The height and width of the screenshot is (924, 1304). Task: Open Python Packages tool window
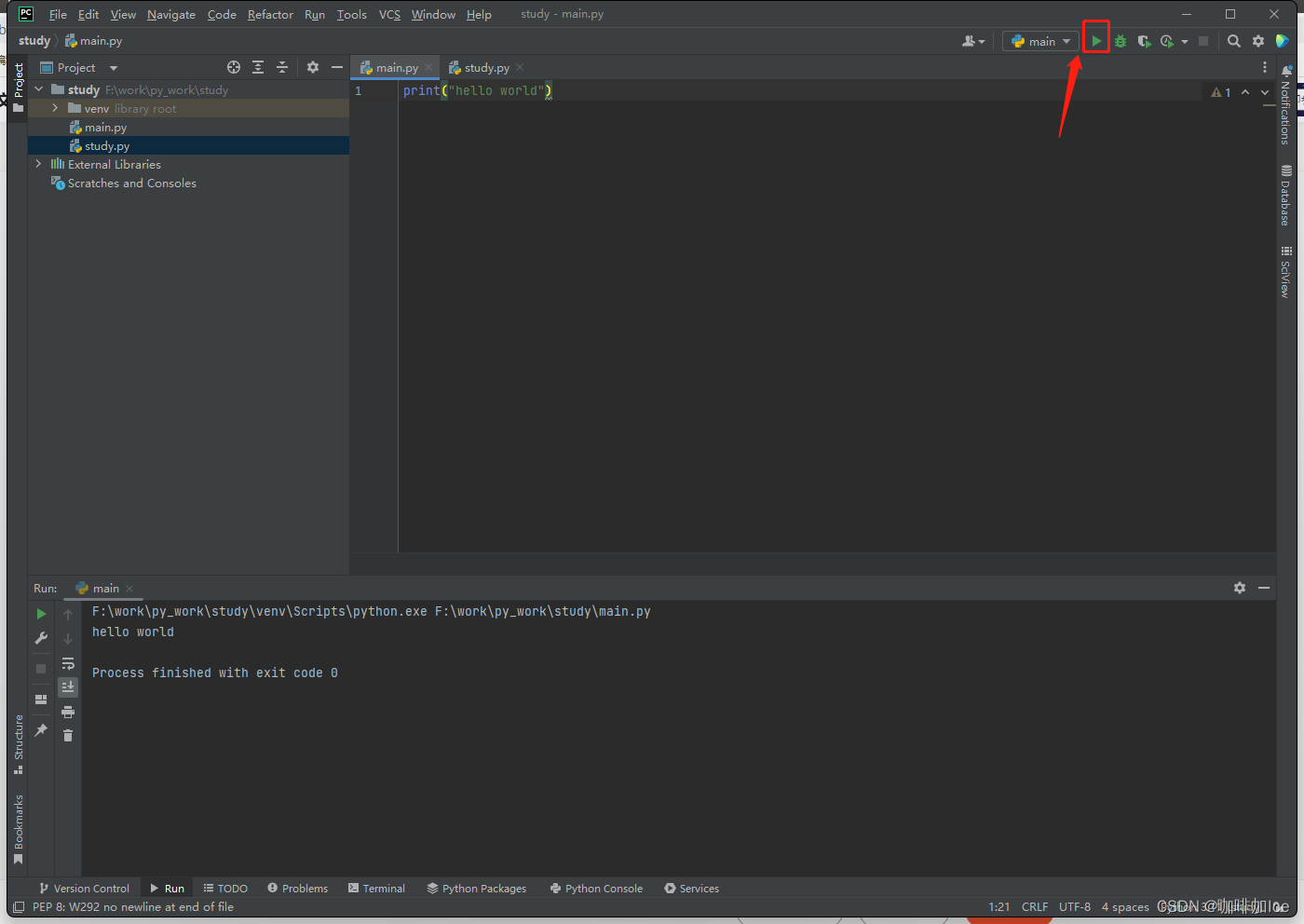[476, 888]
